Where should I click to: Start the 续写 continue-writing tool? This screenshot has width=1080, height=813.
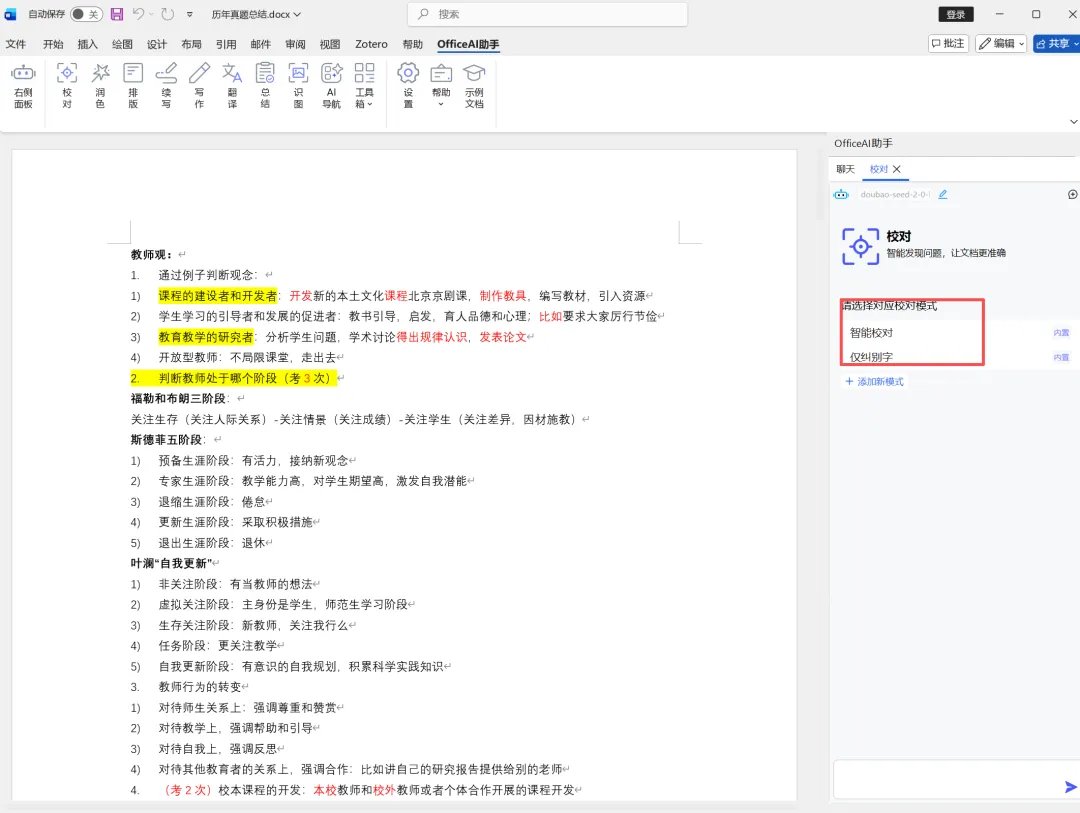click(x=166, y=86)
